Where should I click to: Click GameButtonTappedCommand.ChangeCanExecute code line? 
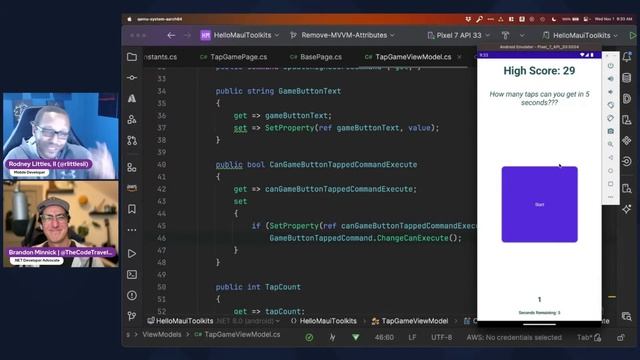point(365,238)
